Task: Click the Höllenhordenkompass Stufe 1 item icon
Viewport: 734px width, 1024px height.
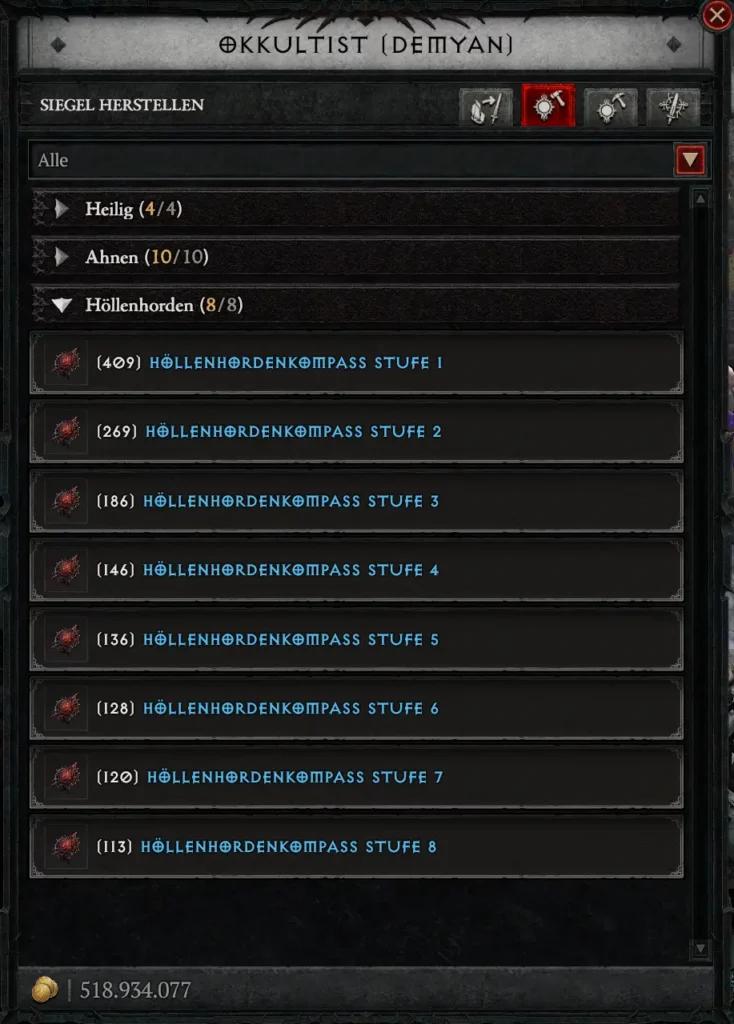Action: coord(66,362)
